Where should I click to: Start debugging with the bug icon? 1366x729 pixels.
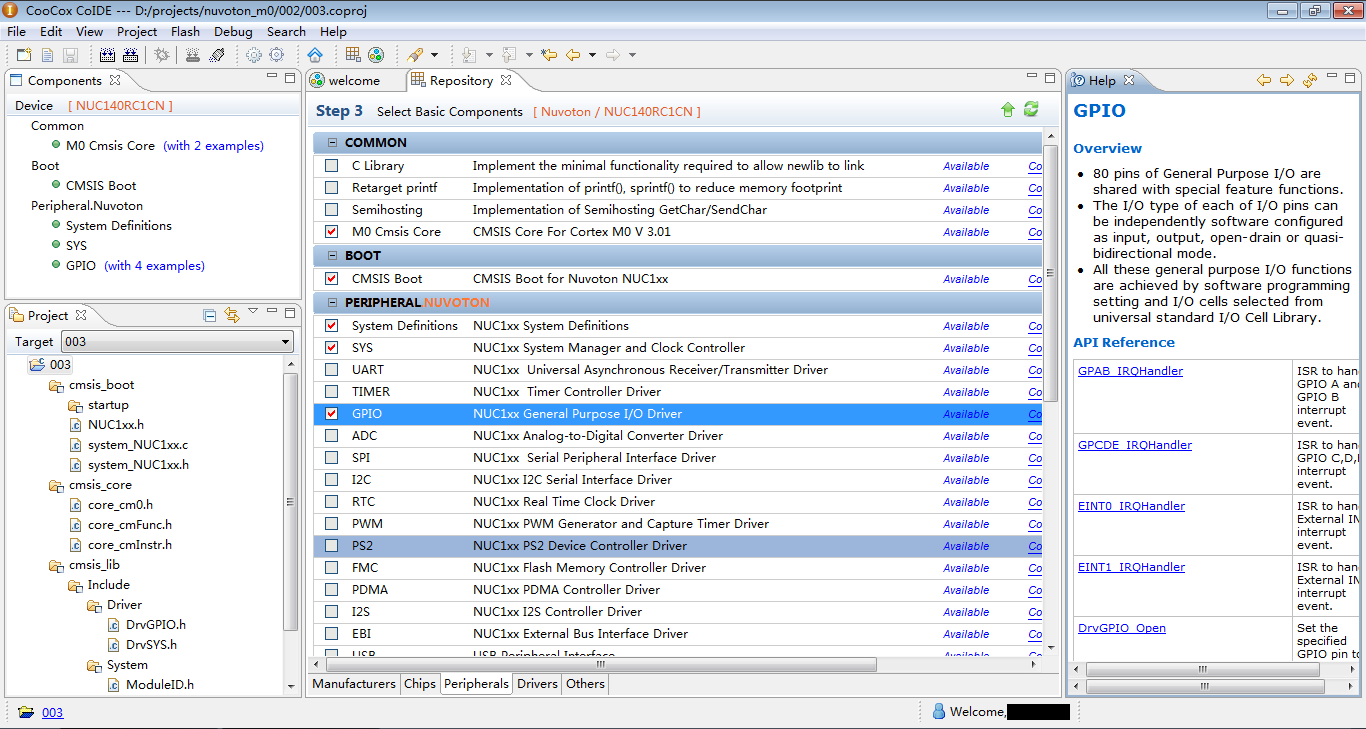click(x=162, y=55)
